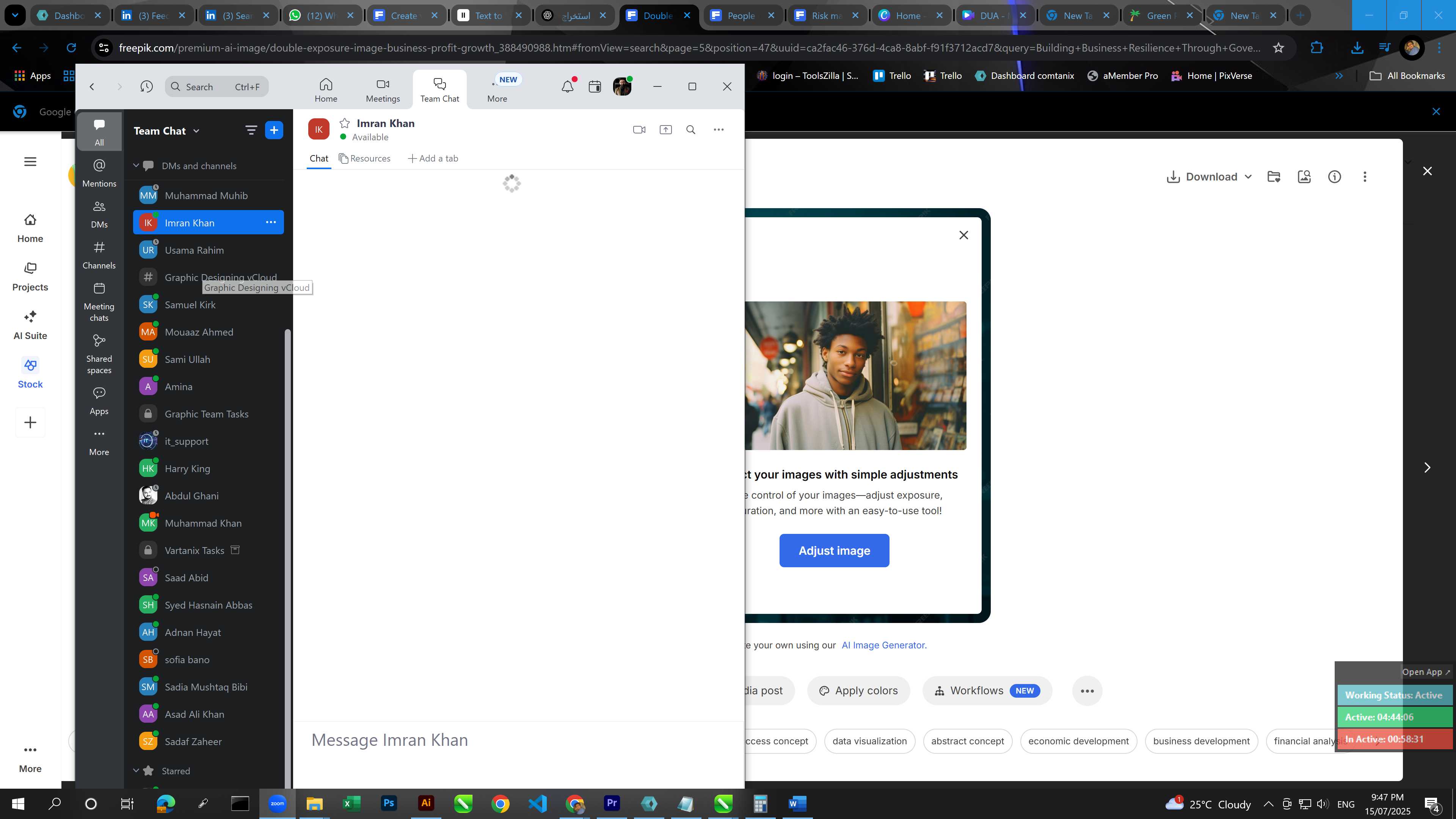
Task: Bookmark page with star in address bar
Action: pos(1278,47)
